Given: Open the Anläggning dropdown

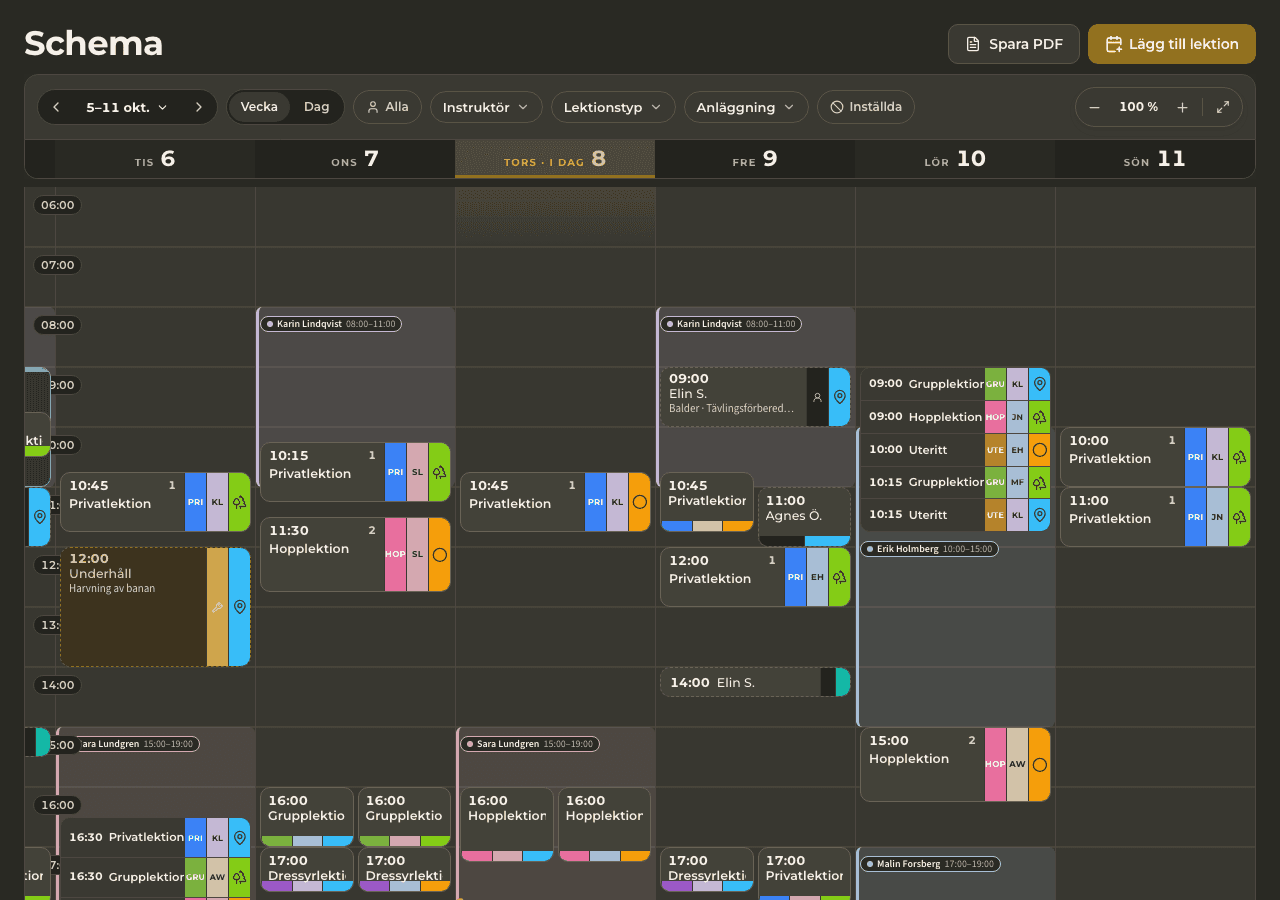Looking at the screenshot, I should tap(746, 107).
